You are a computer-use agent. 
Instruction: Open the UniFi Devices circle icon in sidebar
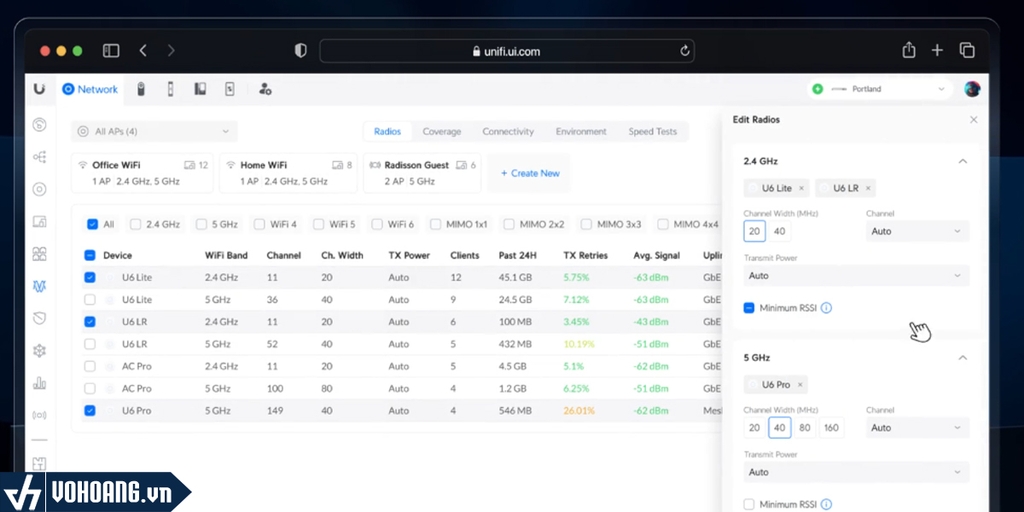coord(39,189)
